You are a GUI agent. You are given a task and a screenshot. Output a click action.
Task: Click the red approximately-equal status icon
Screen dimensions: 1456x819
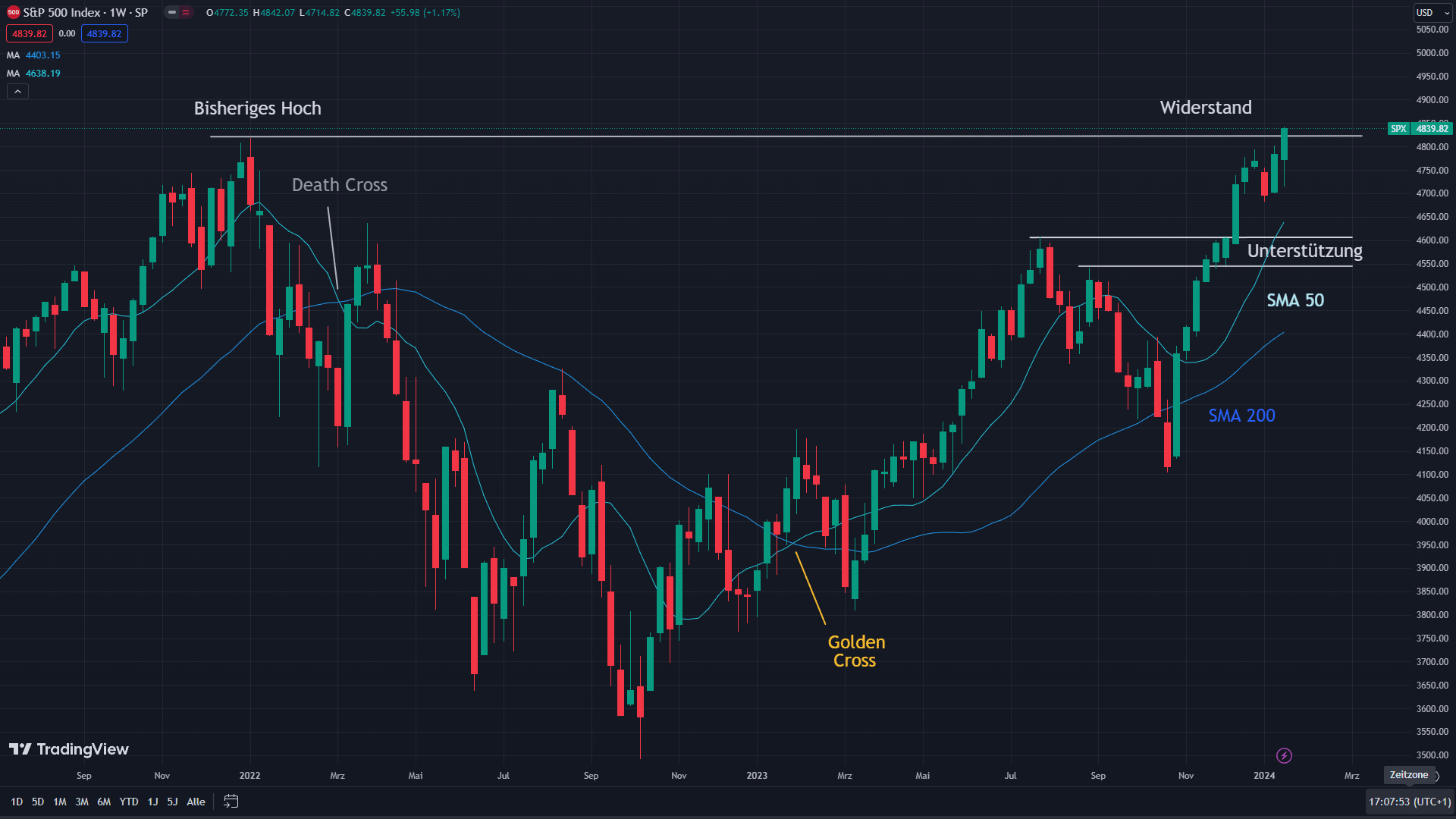tap(186, 12)
